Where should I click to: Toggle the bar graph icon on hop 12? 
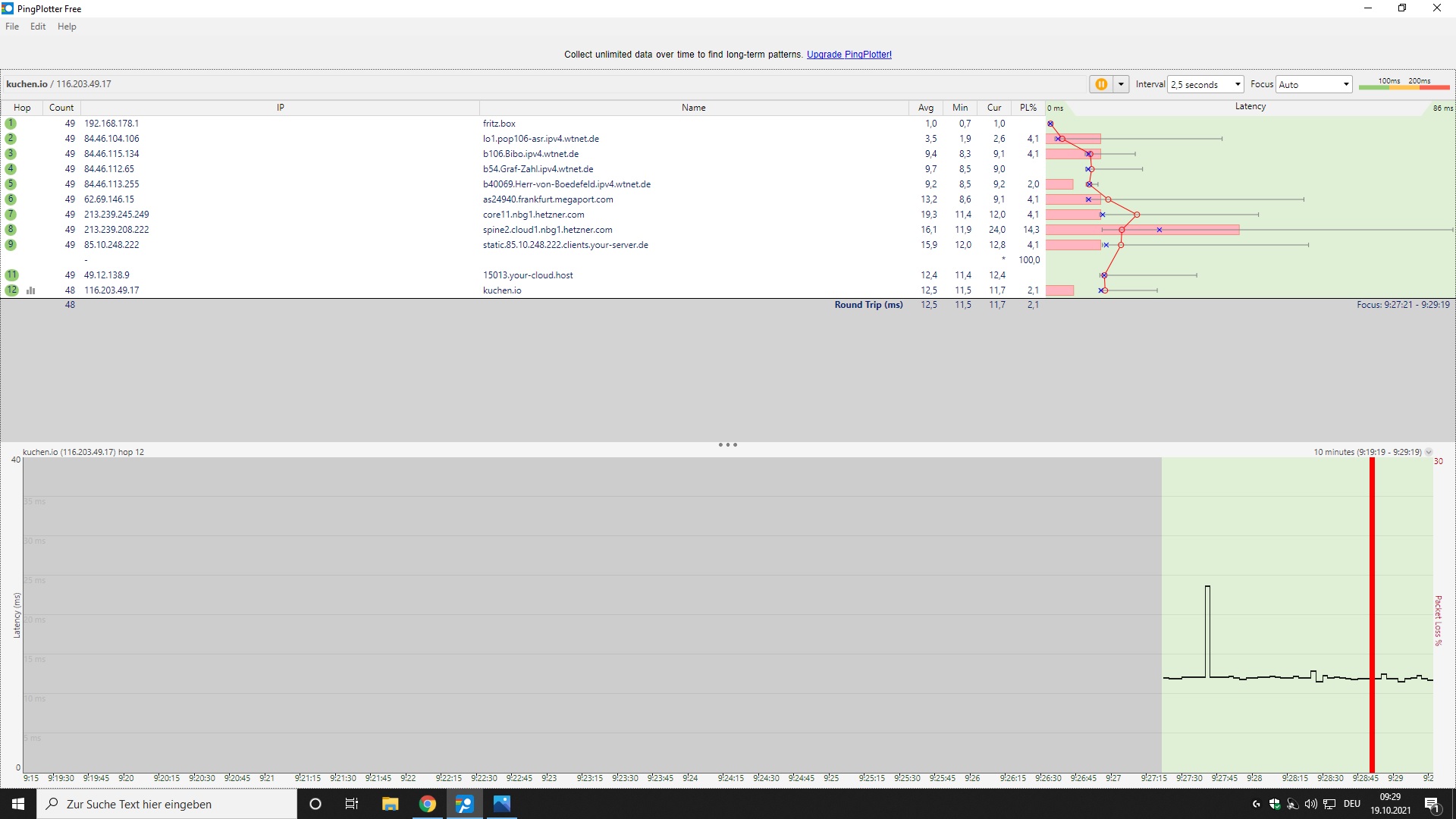(x=31, y=290)
